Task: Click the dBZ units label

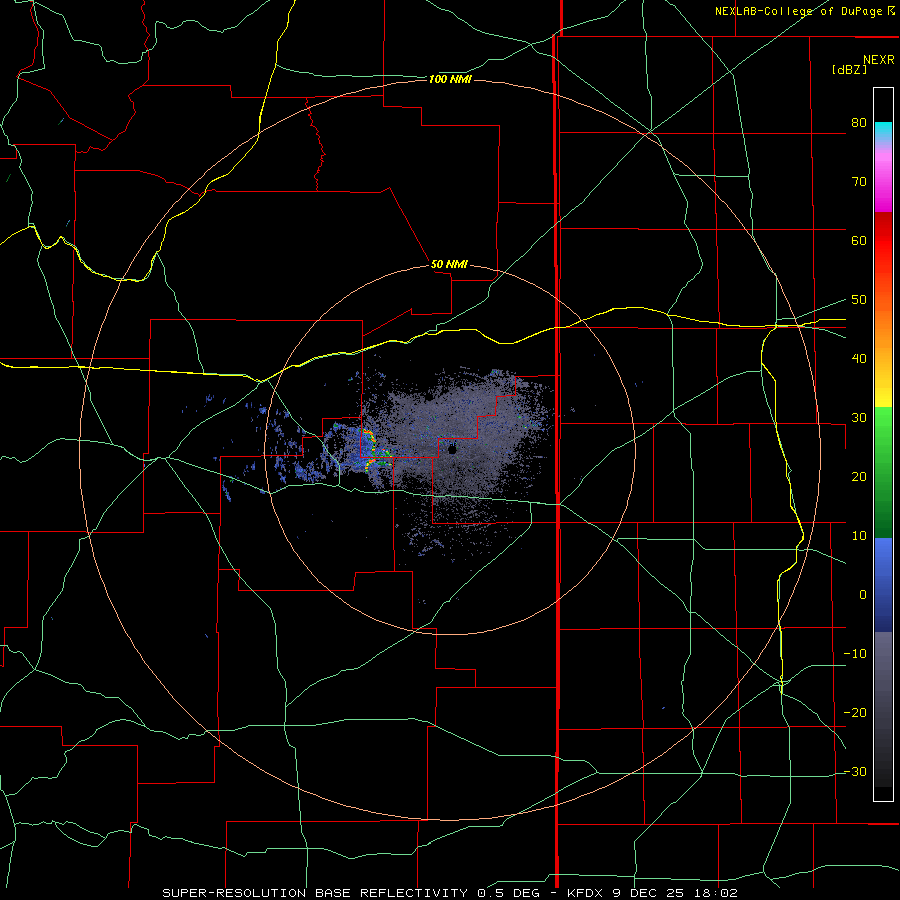Action: (x=849, y=69)
